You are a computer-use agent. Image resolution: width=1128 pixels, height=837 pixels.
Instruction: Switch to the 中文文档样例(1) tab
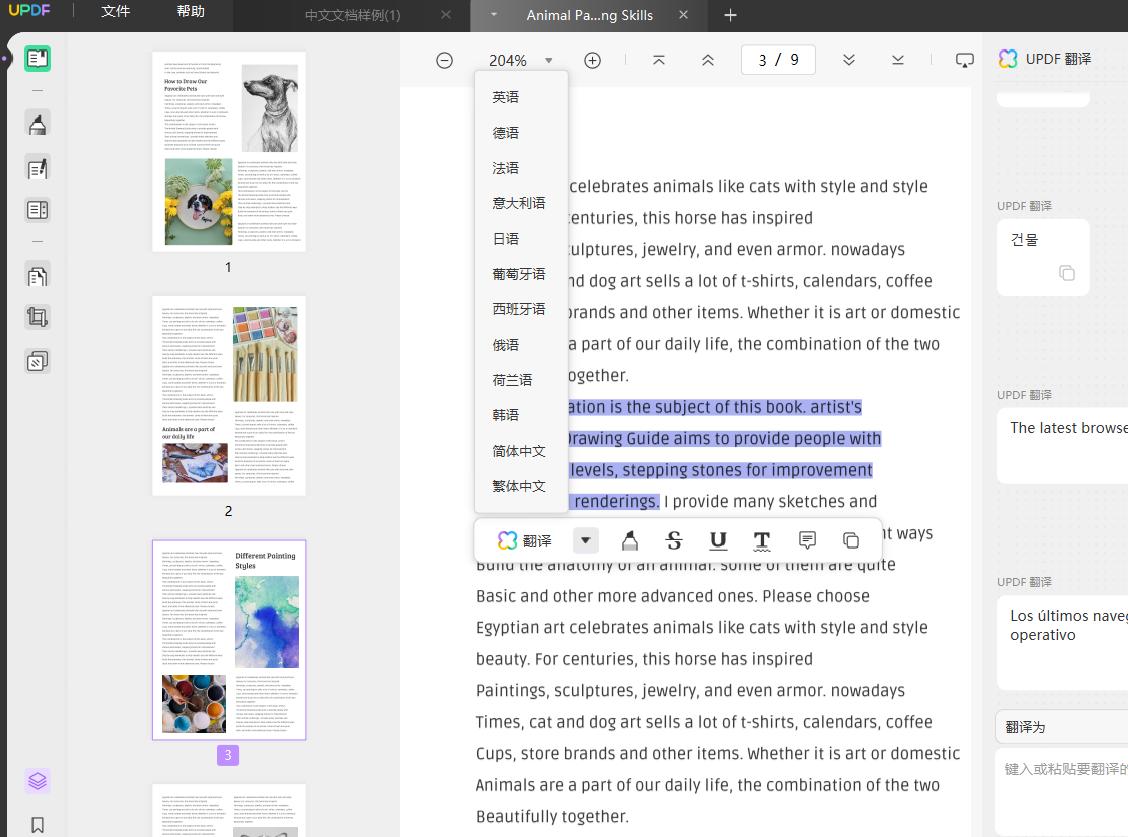click(x=352, y=15)
